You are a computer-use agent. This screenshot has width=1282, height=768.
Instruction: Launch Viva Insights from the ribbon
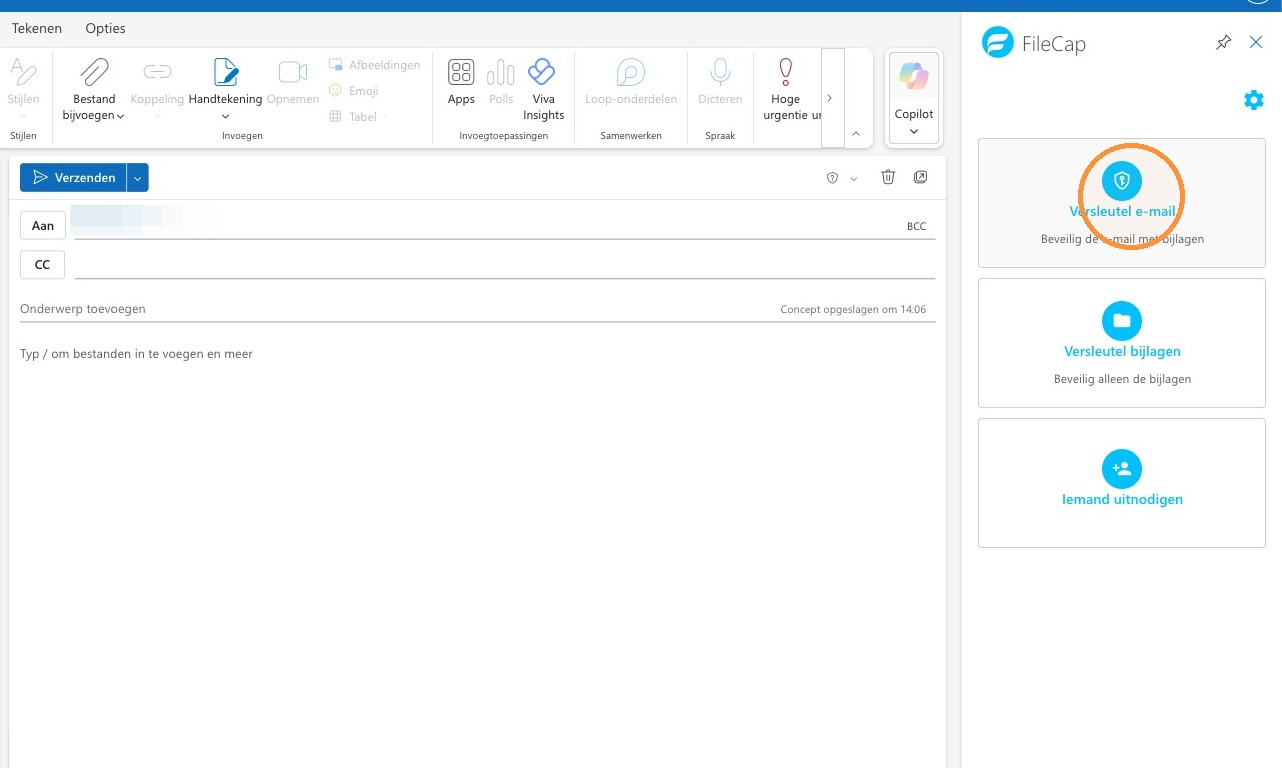pyautogui.click(x=543, y=89)
